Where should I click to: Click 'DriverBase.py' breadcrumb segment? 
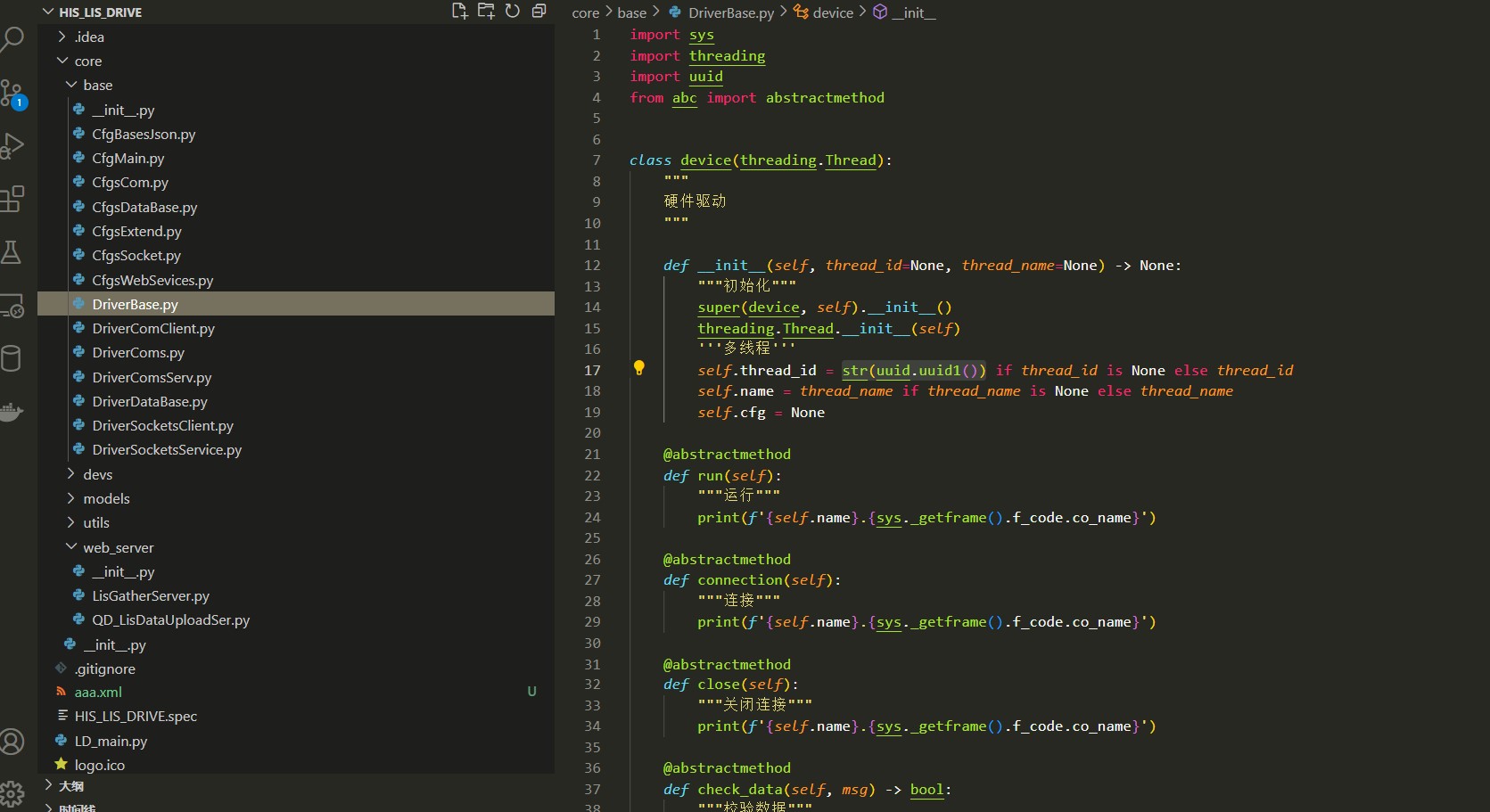click(731, 12)
